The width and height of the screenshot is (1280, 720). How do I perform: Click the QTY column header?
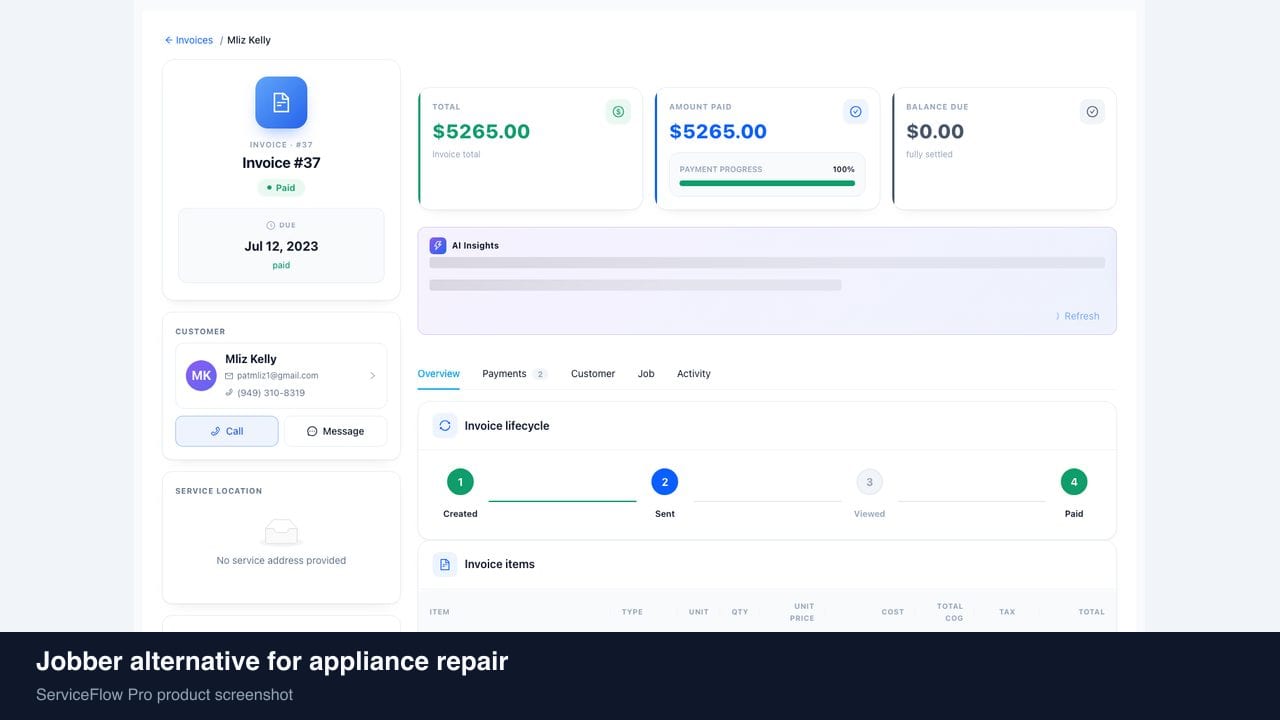(740, 612)
